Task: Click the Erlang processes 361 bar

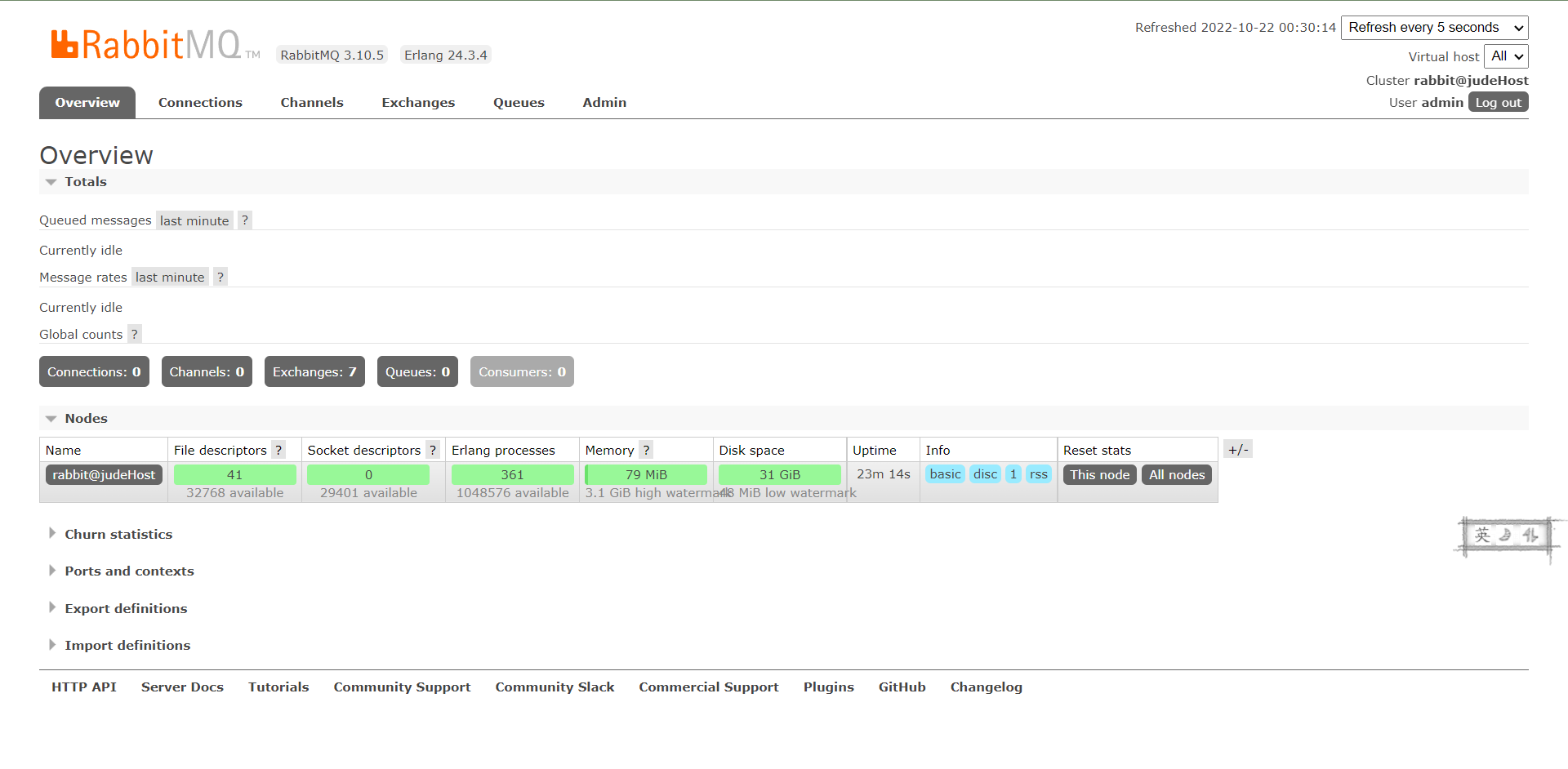Action: tap(513, 474)
